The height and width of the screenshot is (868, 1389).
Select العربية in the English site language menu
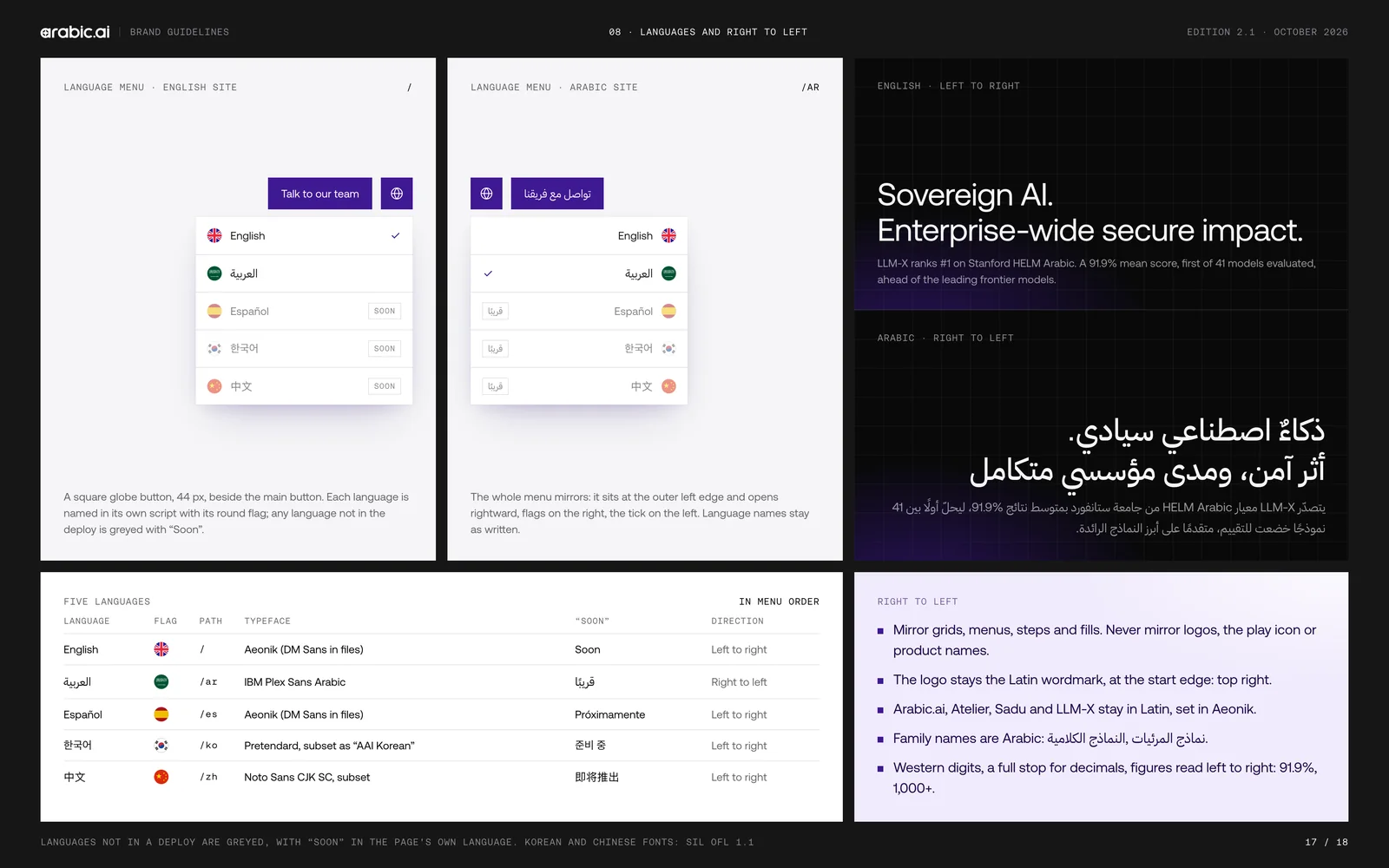coord(304,273)
